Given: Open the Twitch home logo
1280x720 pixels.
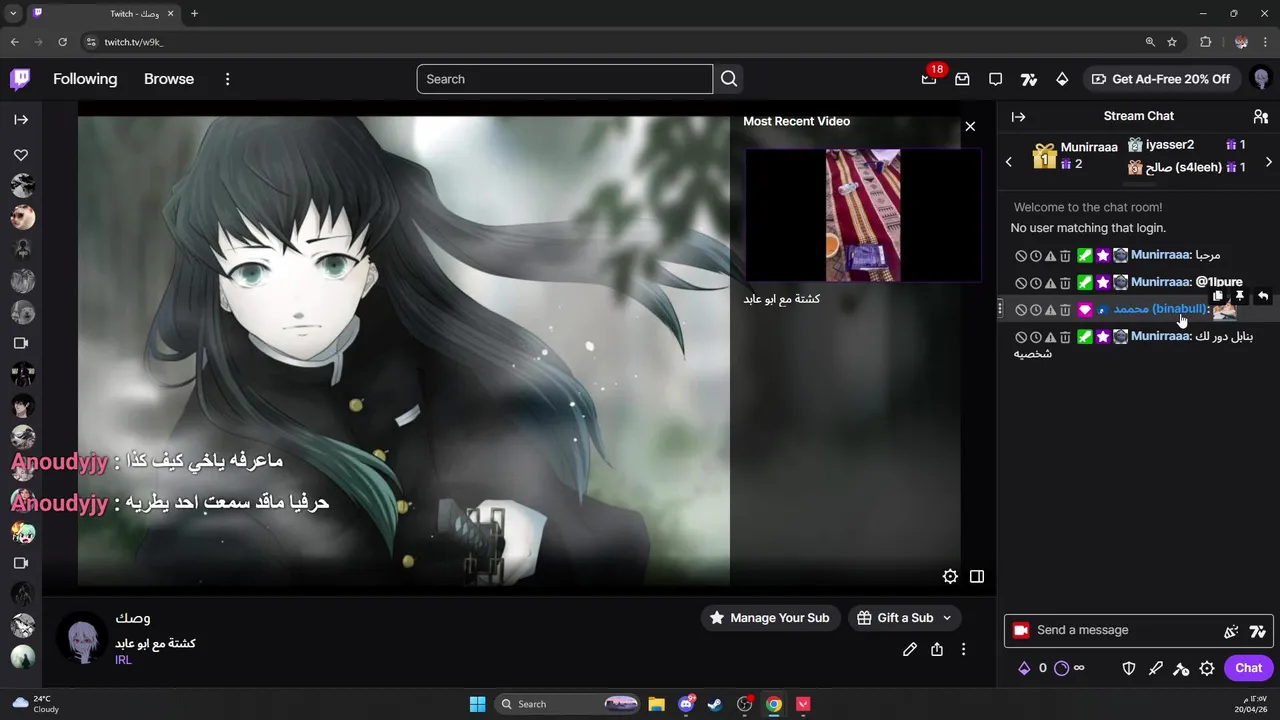Looking at the screenshot, I should pyautogui.click(x=20, y=79).
